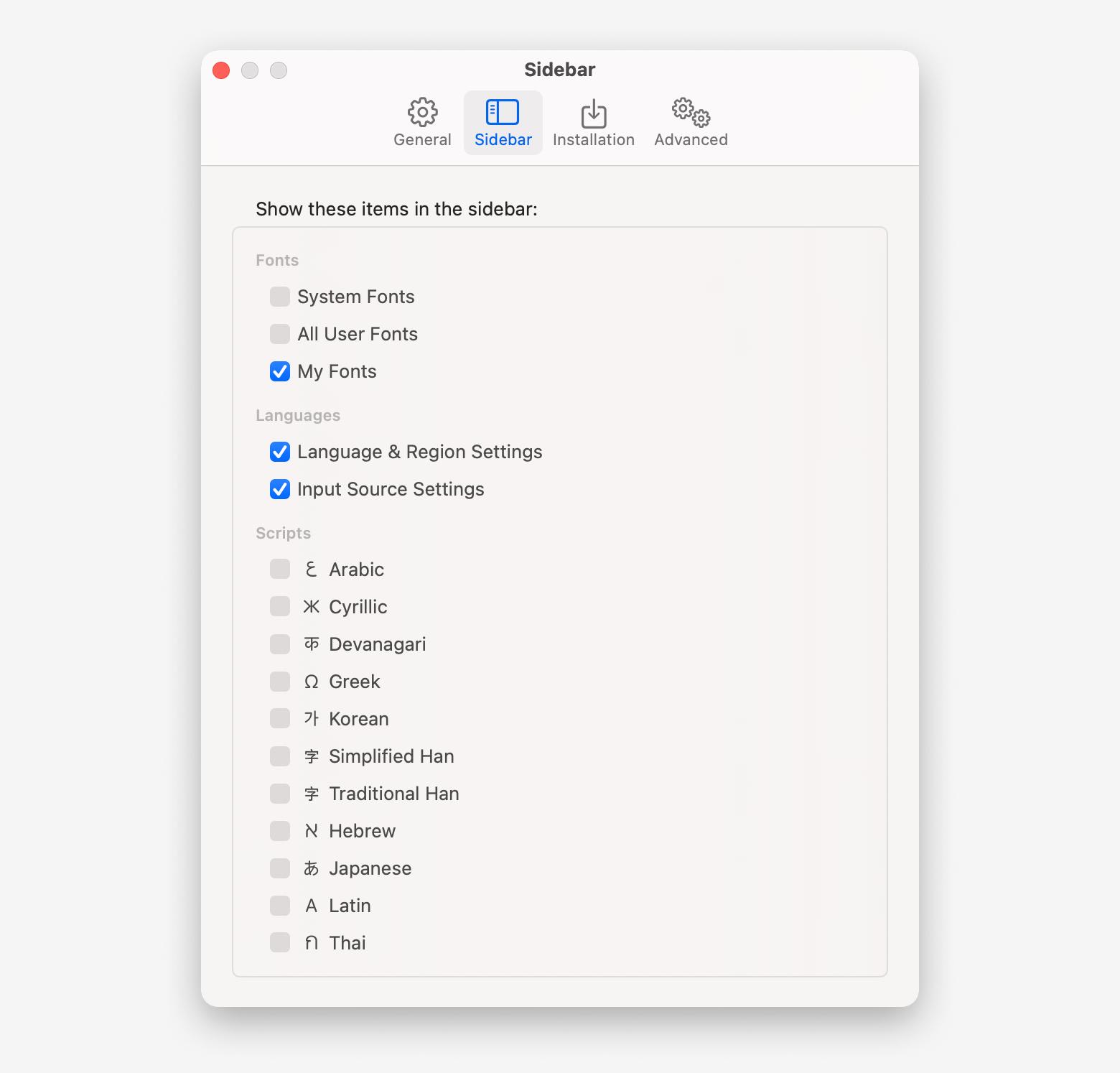Viewport: 1120px width, 1073px height.
Task: Close the Sidebar preferences window
Action: point(221,70)
